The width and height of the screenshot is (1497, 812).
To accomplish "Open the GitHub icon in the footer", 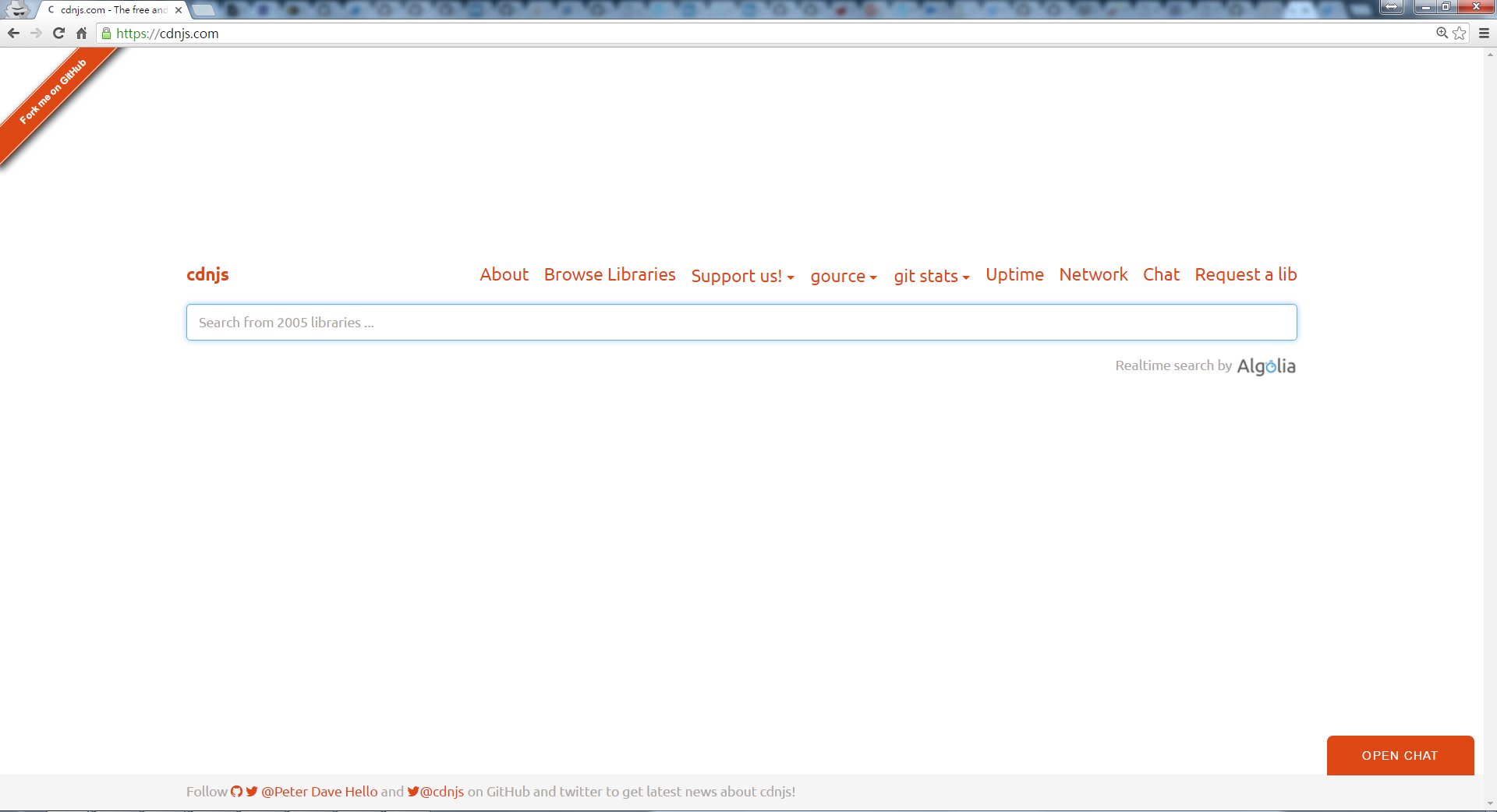I will [x=236, y=792].
